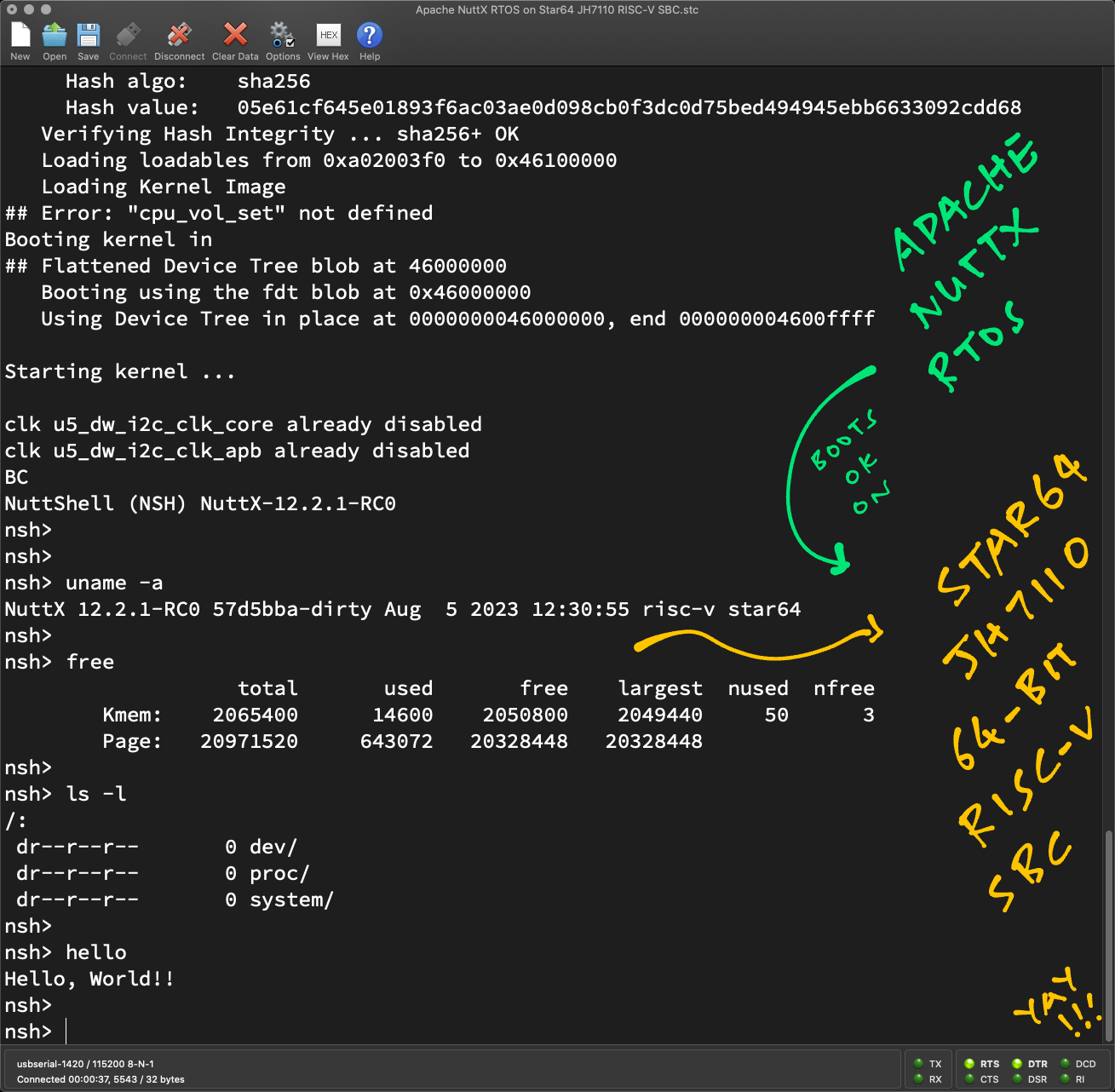The width and height of the screenshot is (1115, 1092).
Task: Click the RI status indicator
Action: pyautogui.click(x=1065, y=1079)
